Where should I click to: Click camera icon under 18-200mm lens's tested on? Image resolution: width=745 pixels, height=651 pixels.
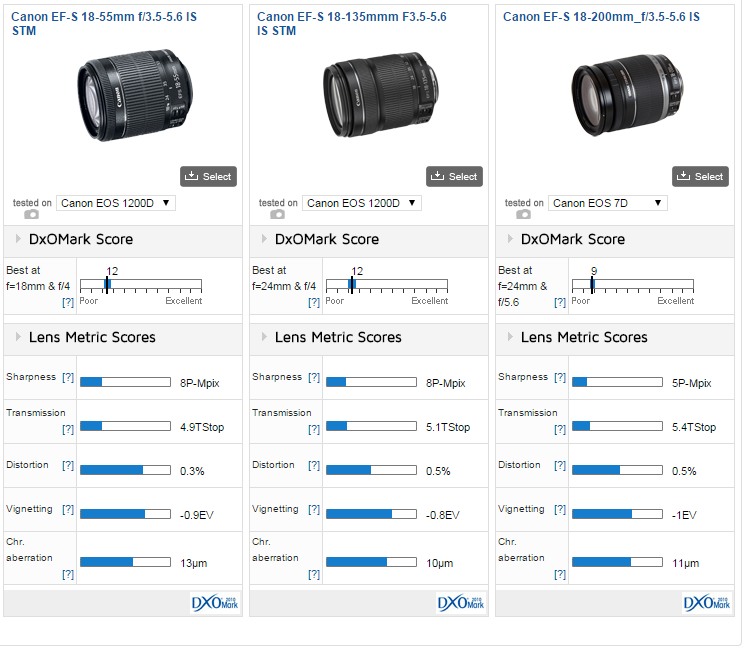click(x=523, y=214)
